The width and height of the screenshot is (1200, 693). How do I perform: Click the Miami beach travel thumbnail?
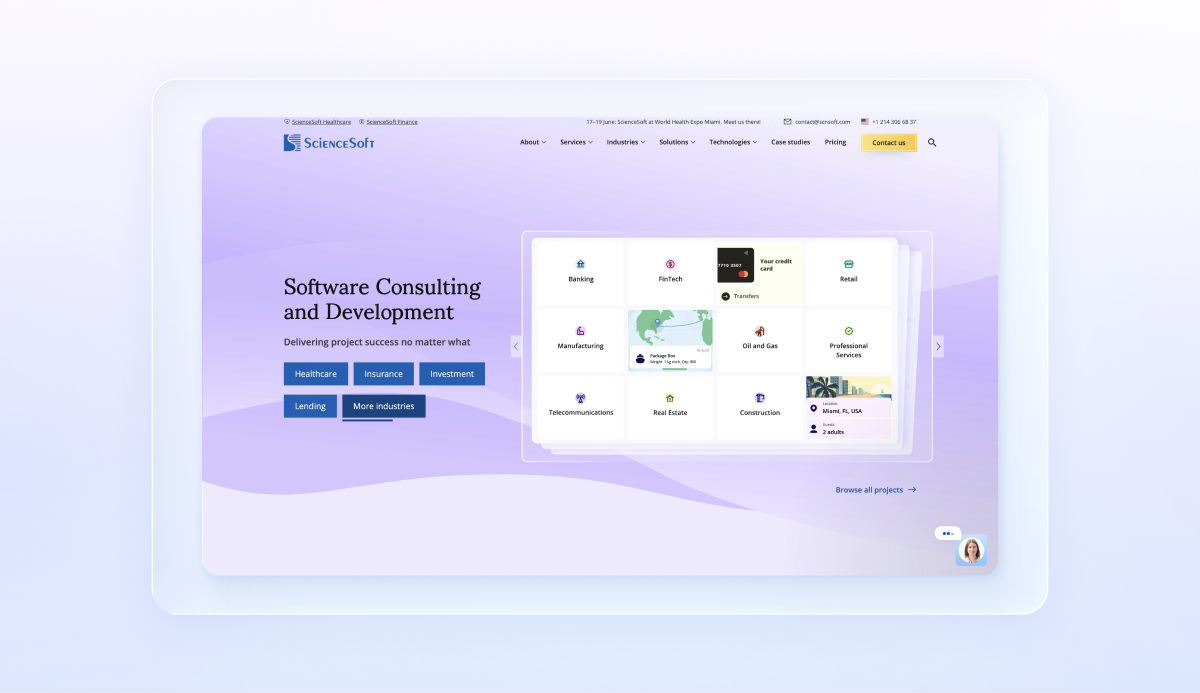[849, 388]
